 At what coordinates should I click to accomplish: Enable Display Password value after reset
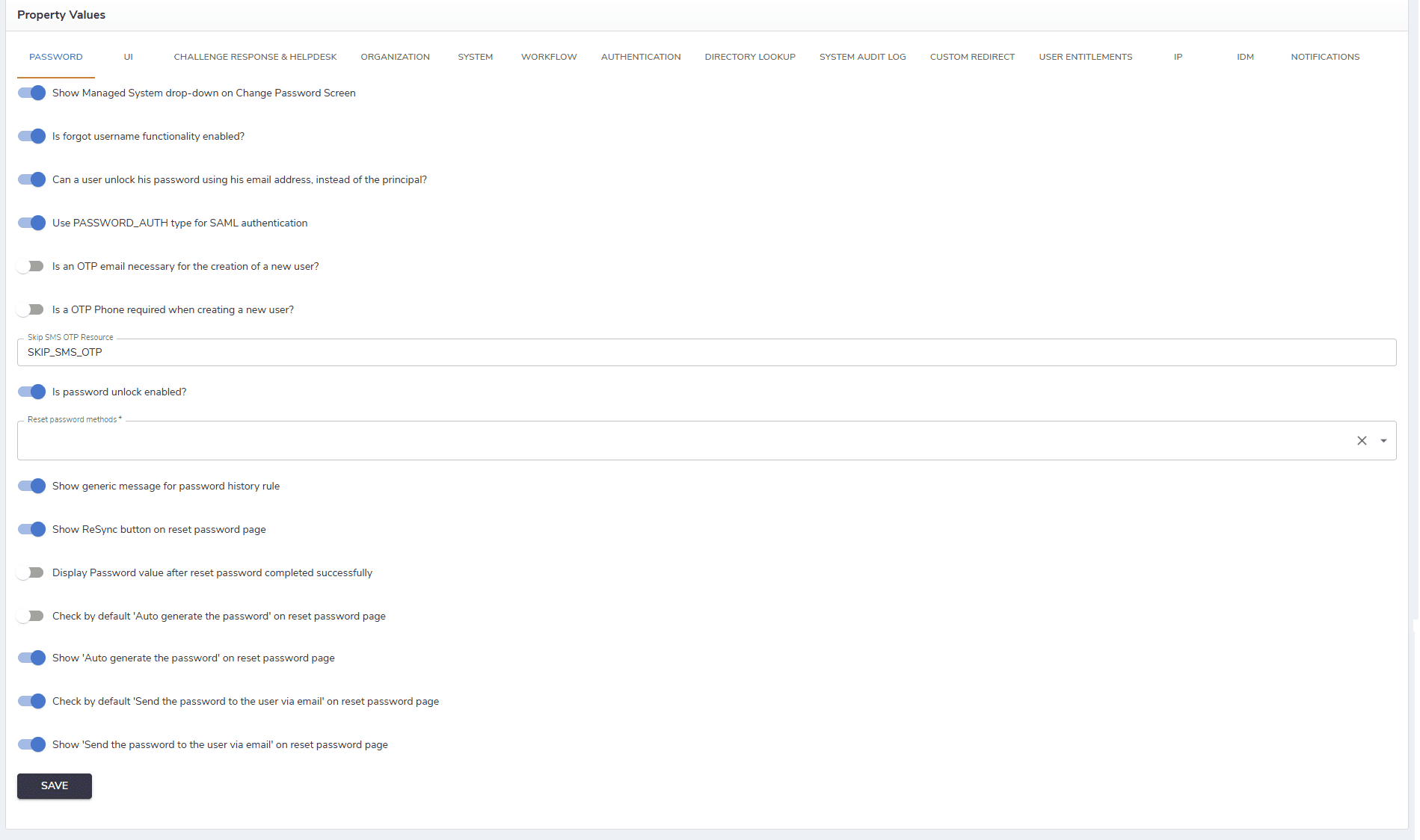[31, 573]
